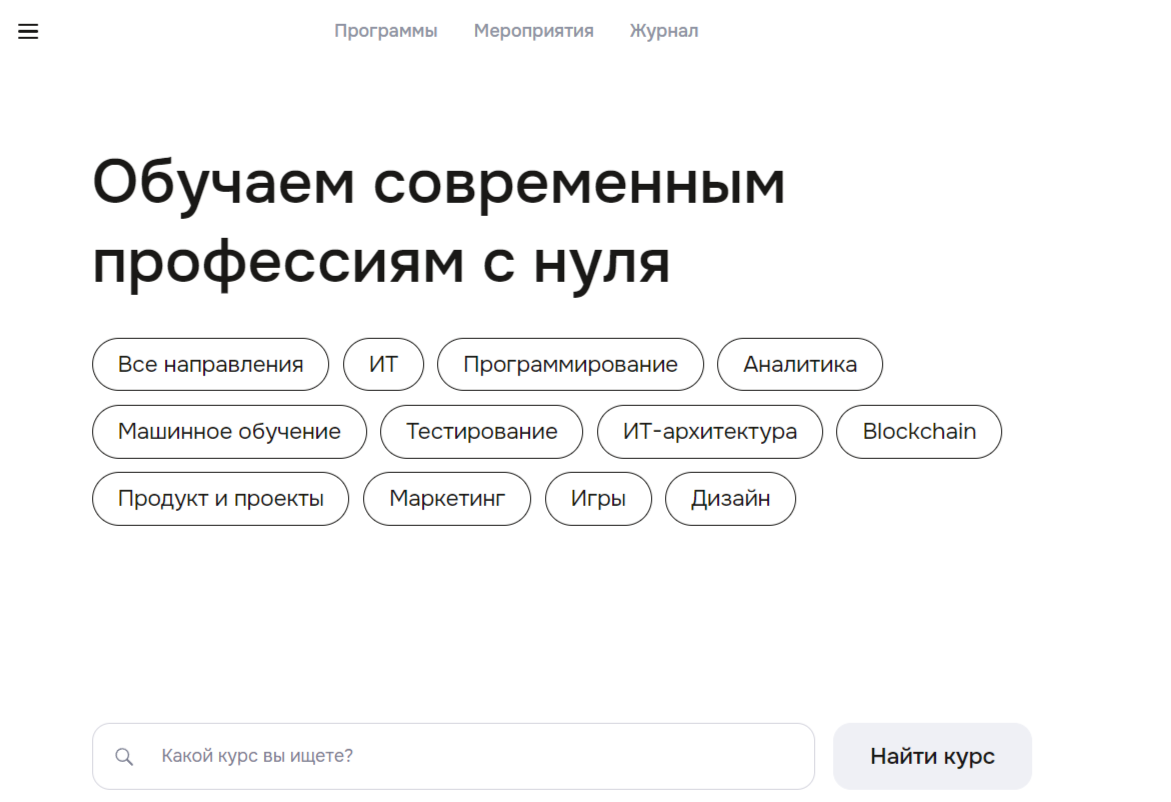Viewport: 1171px width, 802px height.
Task: Click the magnifier icon in search field
Action: click(x=124, y=757)
